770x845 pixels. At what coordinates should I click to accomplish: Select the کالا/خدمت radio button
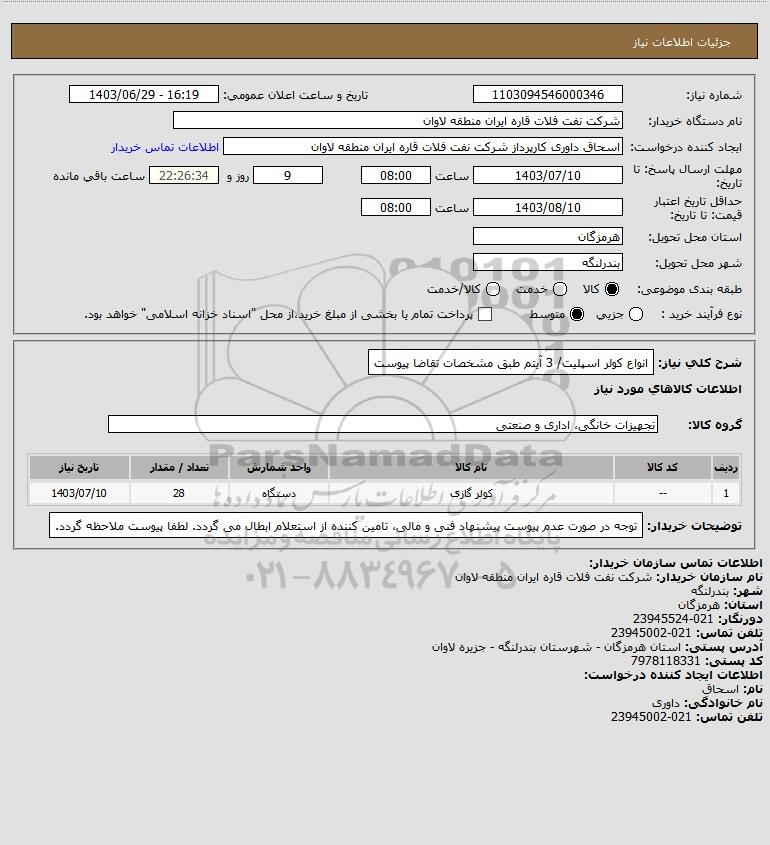(x=492, y=289)
